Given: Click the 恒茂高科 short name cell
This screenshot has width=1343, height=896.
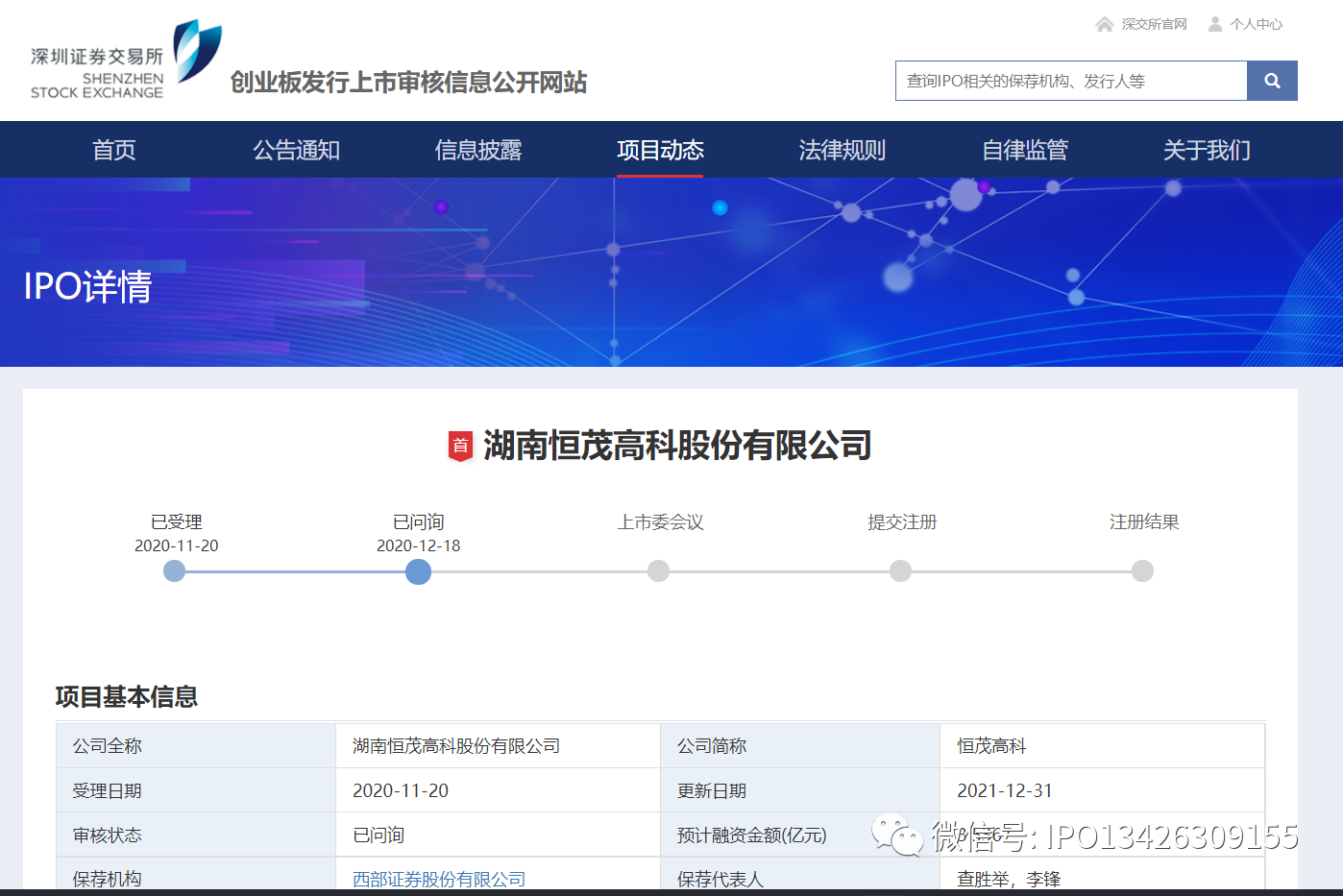Looking at the screenshot, I should (1102, 746).
